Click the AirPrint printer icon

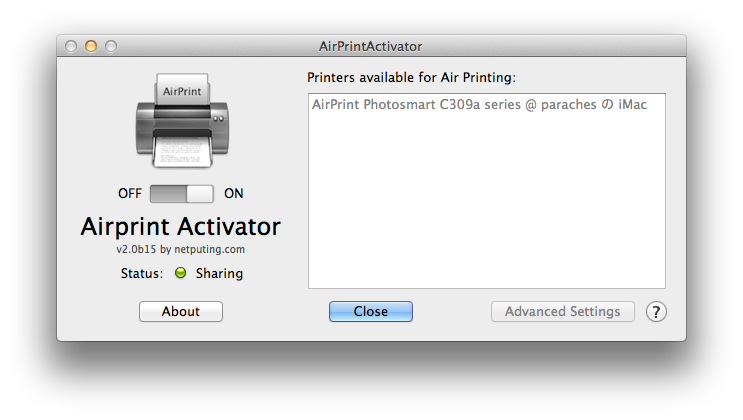[x=182, y=120]
